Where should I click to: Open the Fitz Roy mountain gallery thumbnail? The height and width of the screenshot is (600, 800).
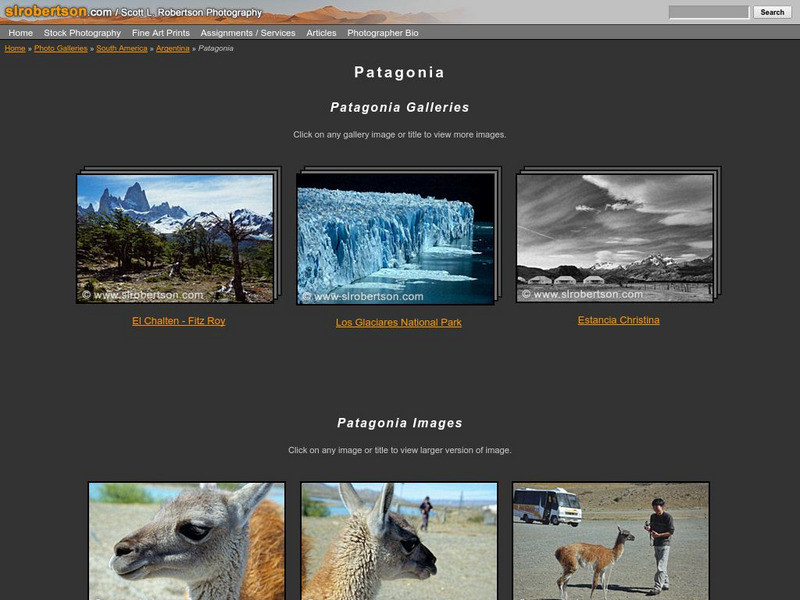[x=175, y=239]
